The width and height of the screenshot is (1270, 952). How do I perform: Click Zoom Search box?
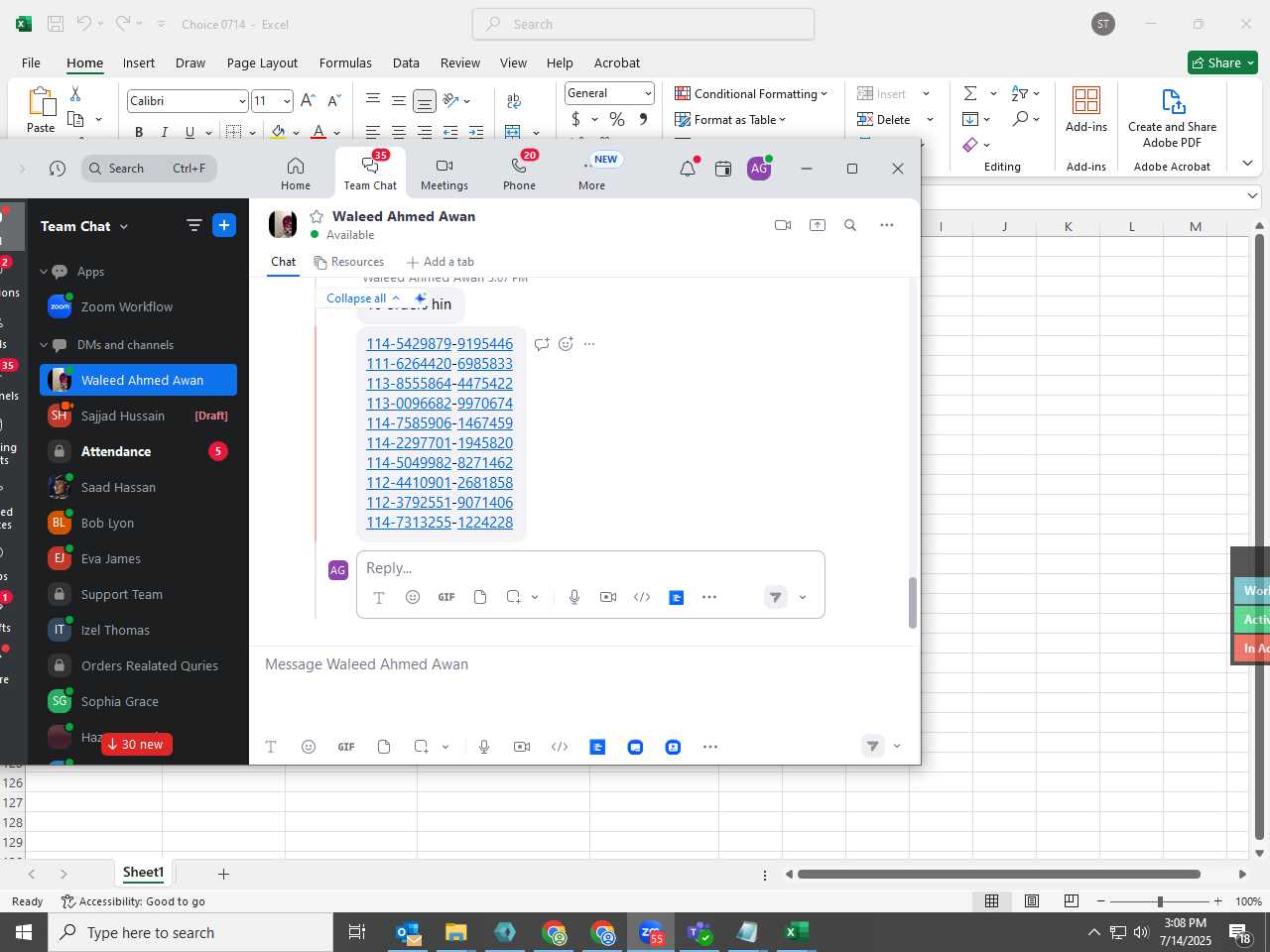pos(149,169)
